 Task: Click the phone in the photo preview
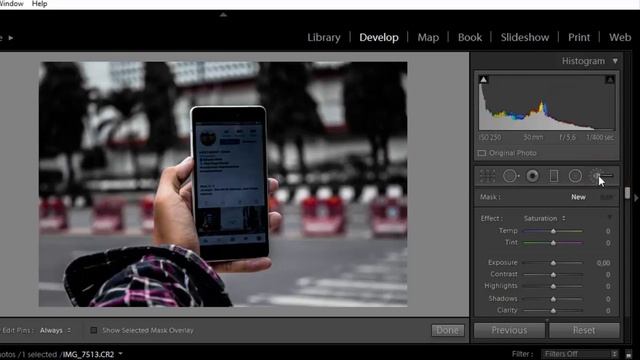(229, 183)
